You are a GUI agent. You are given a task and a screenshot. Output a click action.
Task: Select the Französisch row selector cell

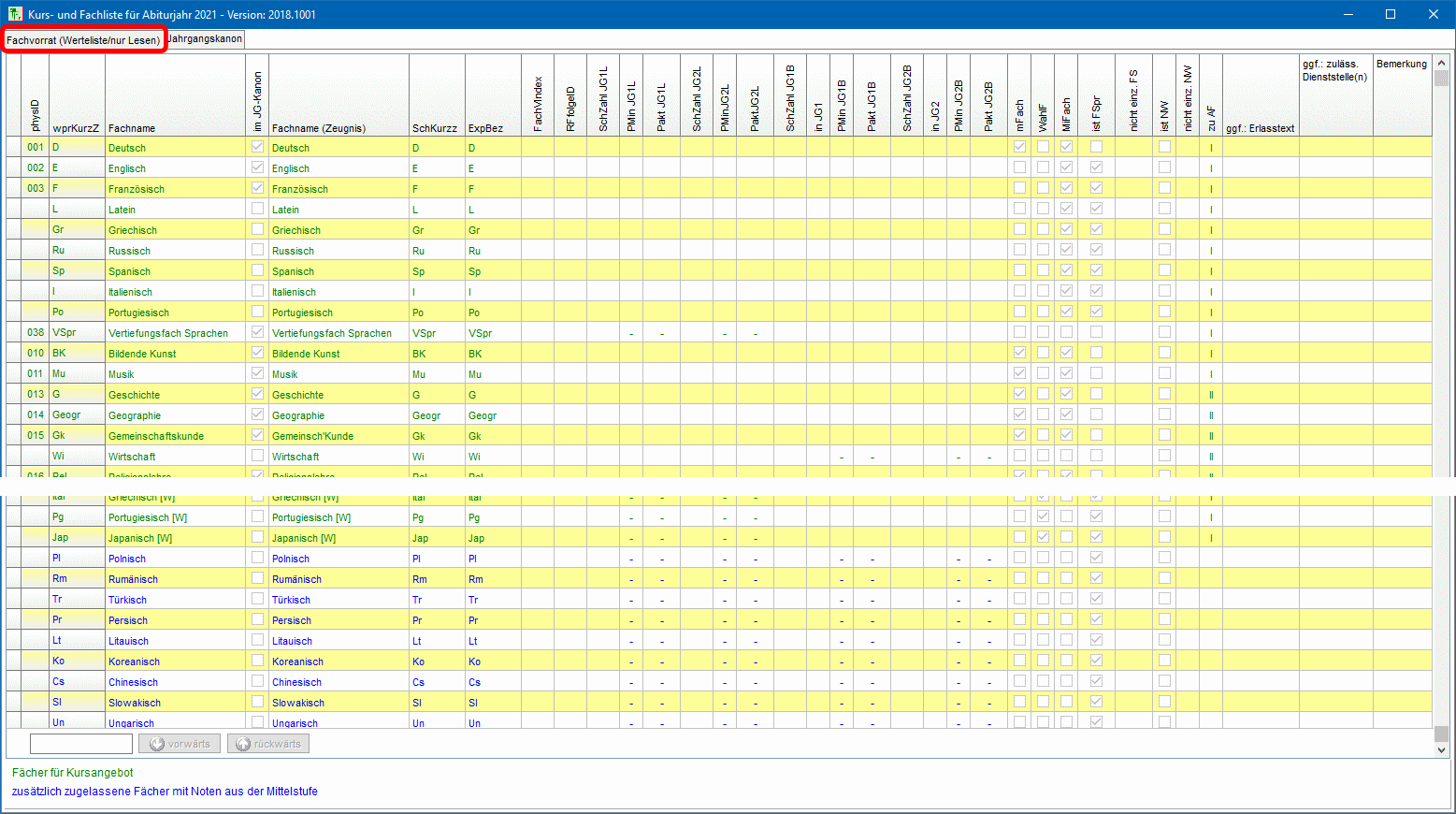(13, 188)
